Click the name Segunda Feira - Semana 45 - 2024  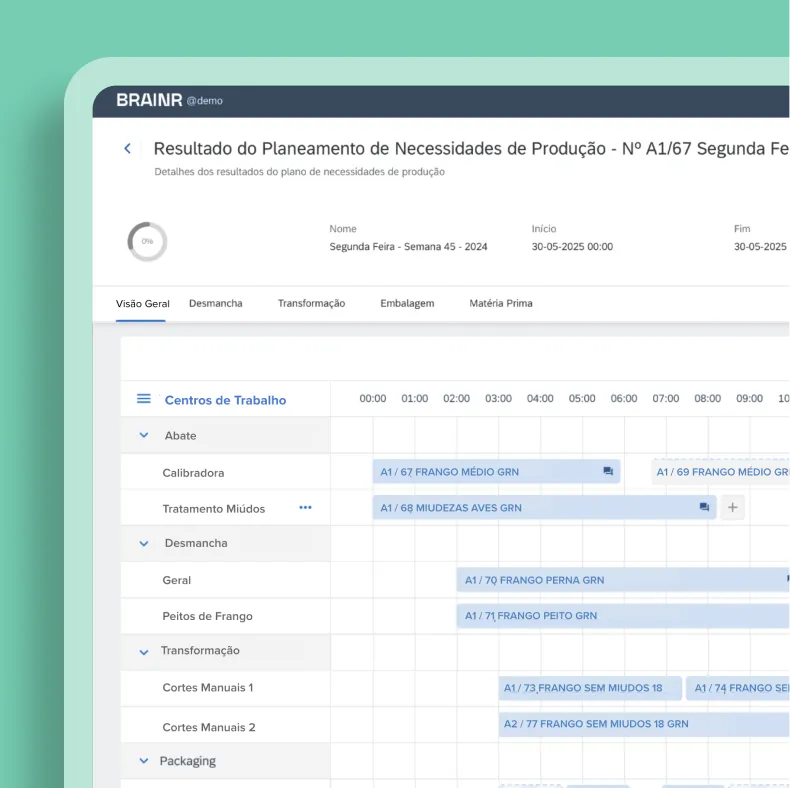[x=408, y=247]
